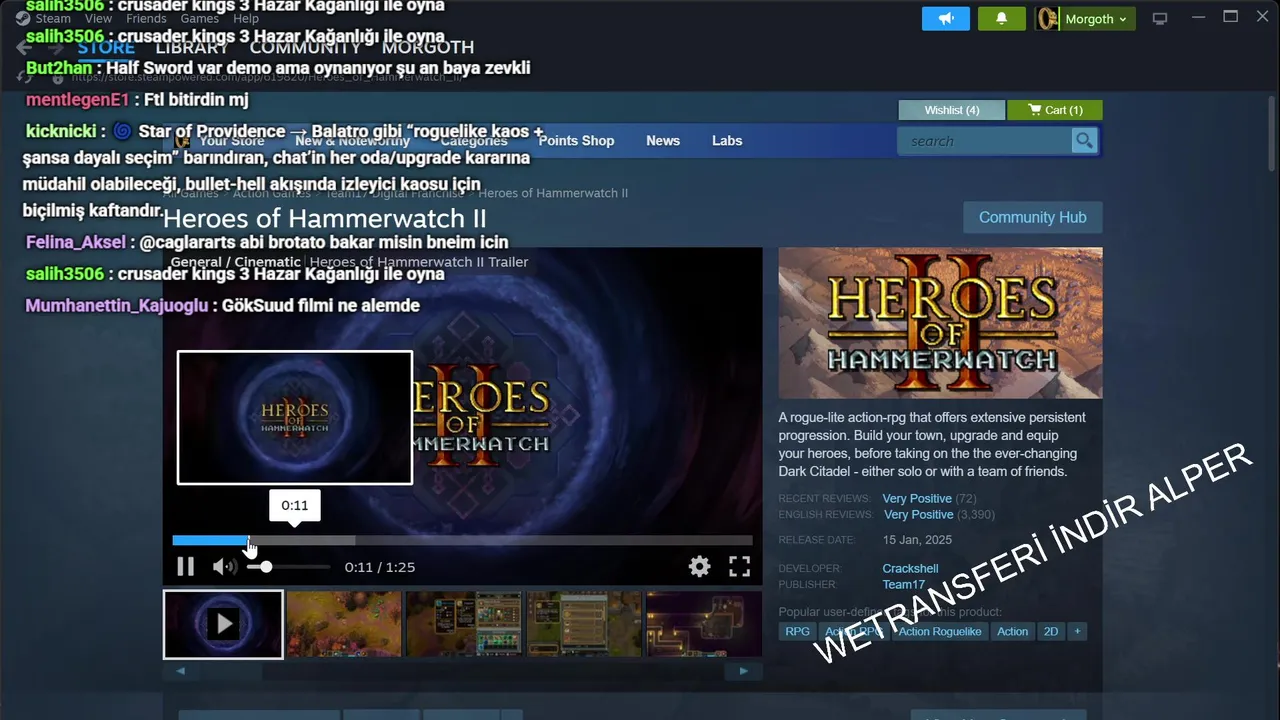Open the Labs store tab
1280x720 pixels.
[727, 140]
